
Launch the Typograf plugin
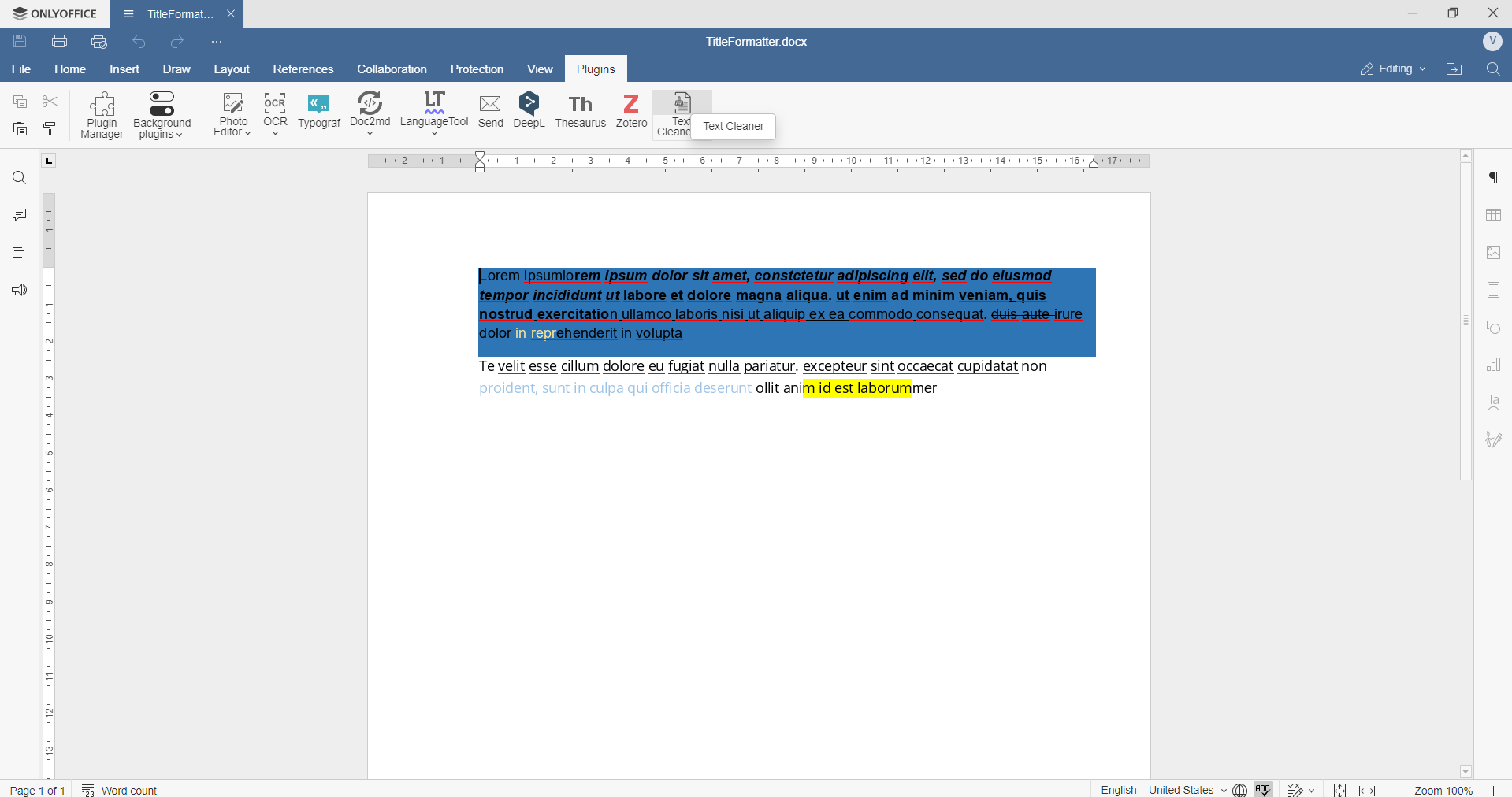[x=319, y=112]
